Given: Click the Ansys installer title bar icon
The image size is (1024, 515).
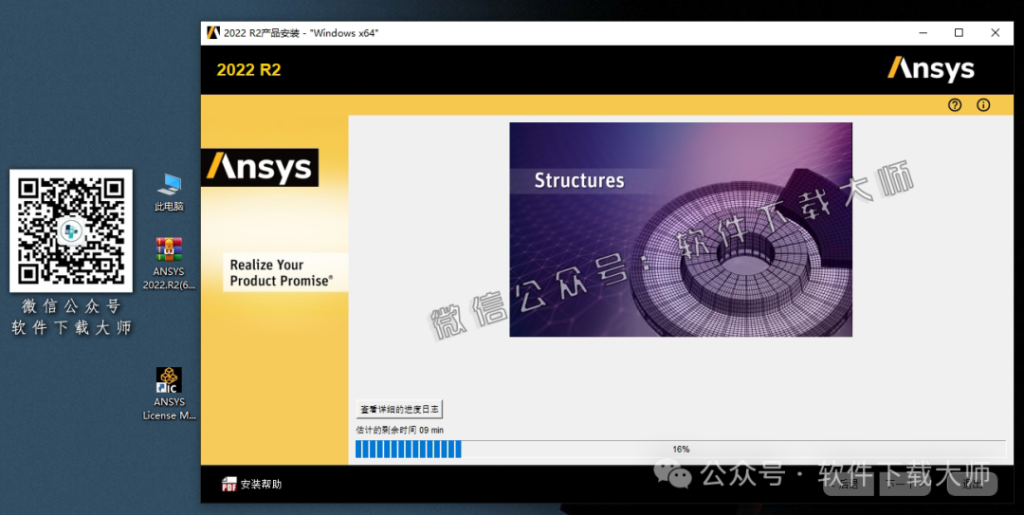Looking at the screenshot, I should click(x=213, y=33).
